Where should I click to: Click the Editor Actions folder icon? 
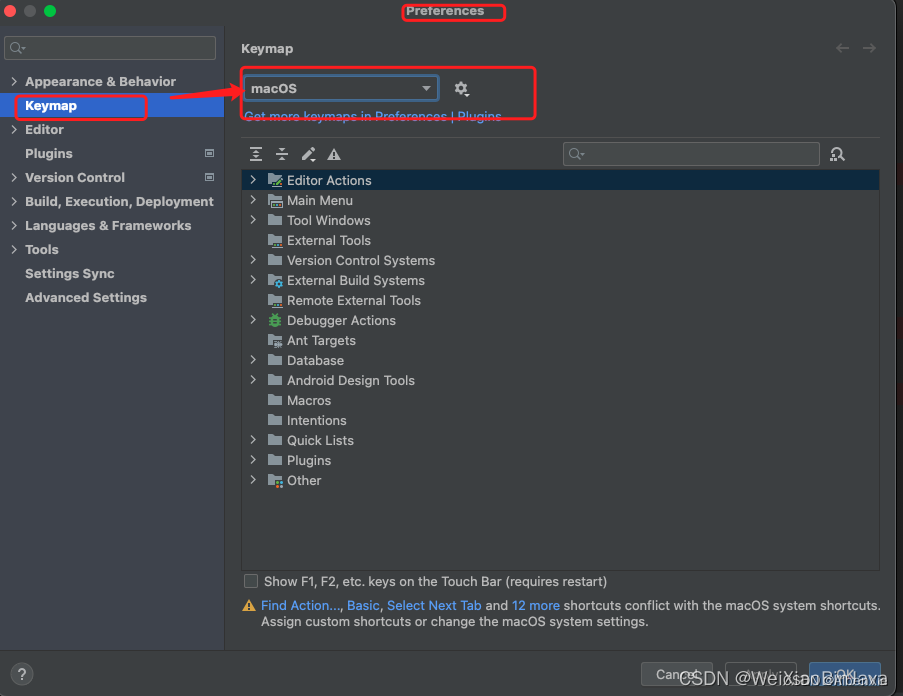point(275,180)
